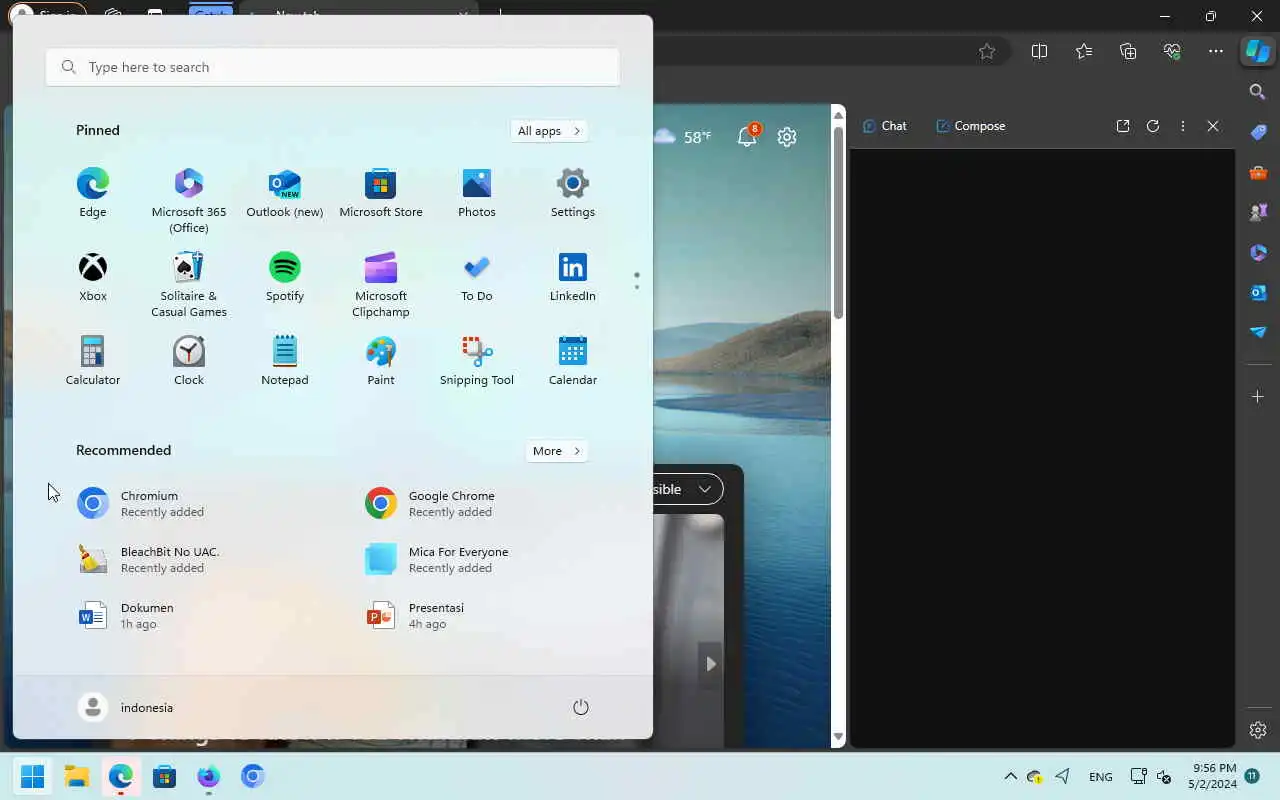
Task: Open Shopping tag in Edge sidebar
Action: click(1258, 132)
